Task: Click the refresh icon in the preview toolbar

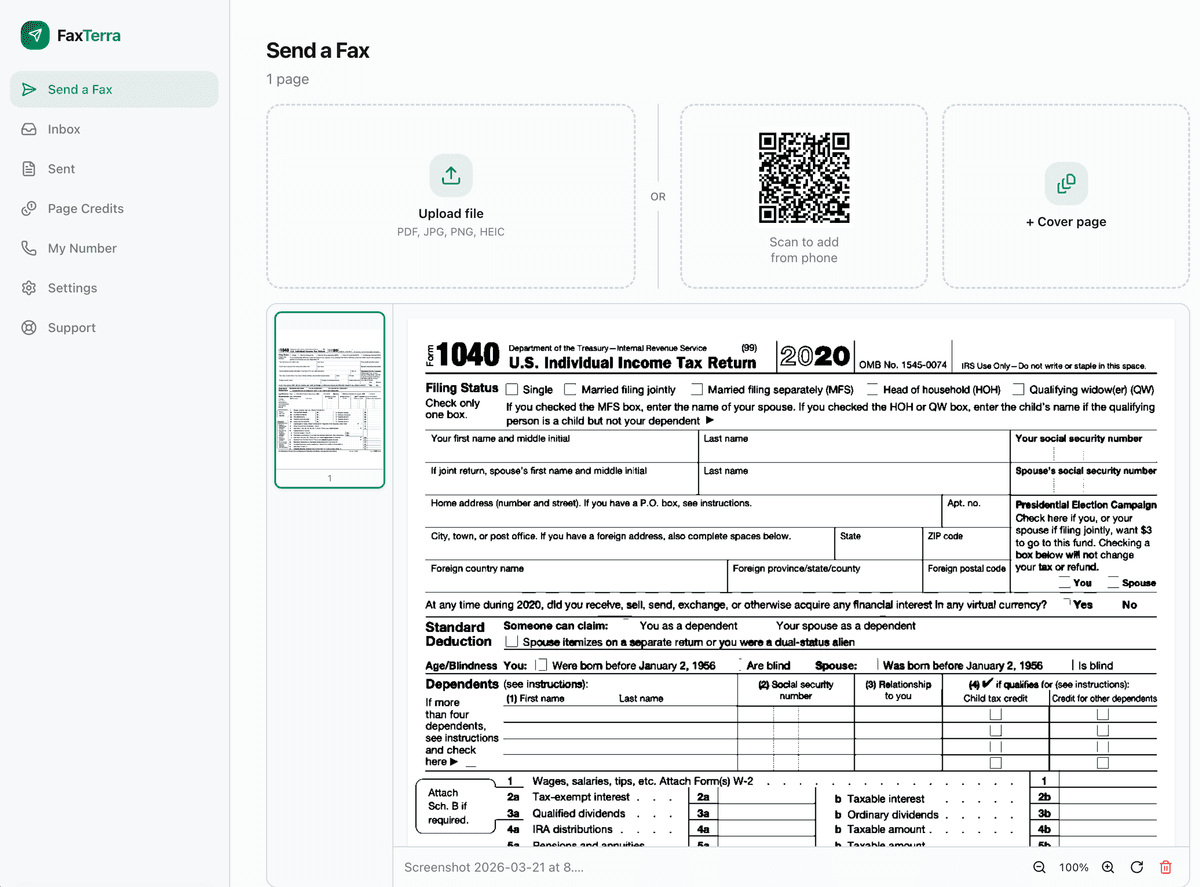Action: click(x=1137, y=868)
